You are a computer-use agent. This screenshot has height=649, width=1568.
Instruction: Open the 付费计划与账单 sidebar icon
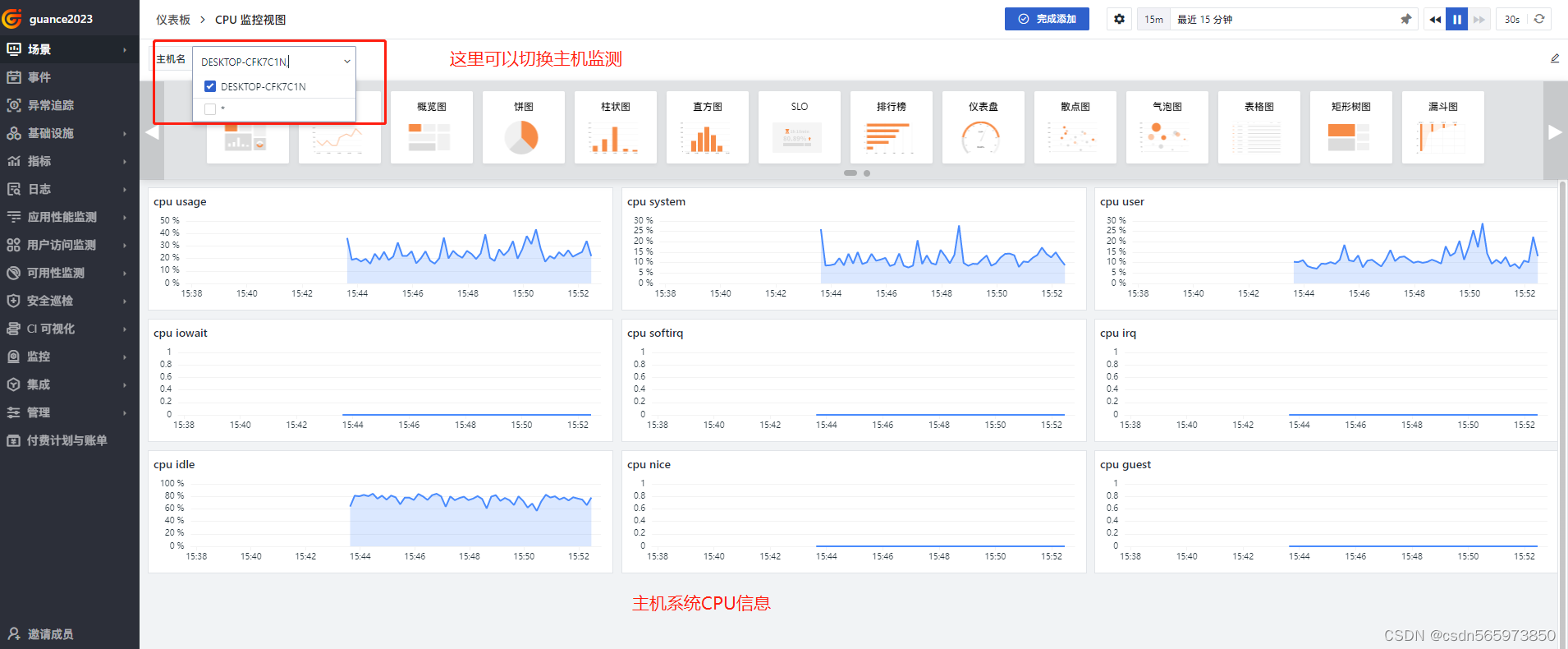[14, 440]
